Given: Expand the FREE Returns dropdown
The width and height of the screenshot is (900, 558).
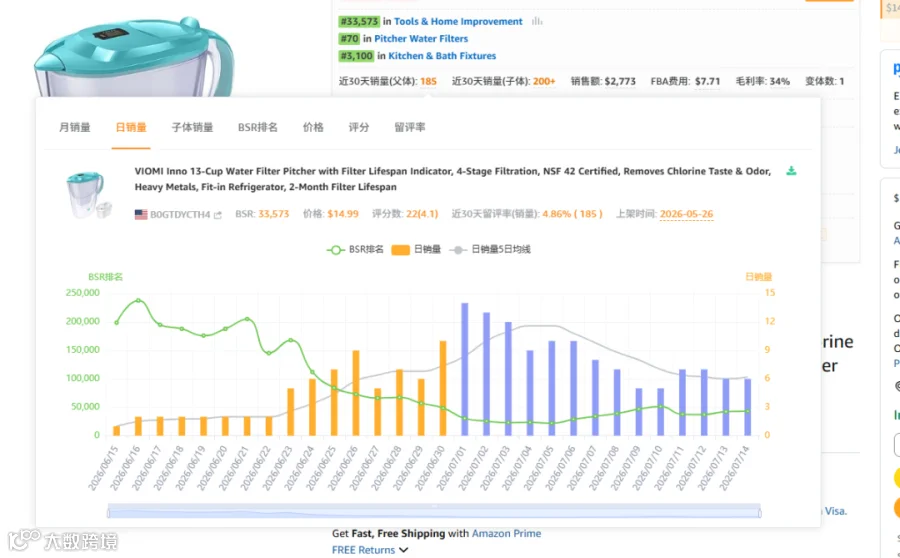Looking at the screenshot, I should [370, 550].
